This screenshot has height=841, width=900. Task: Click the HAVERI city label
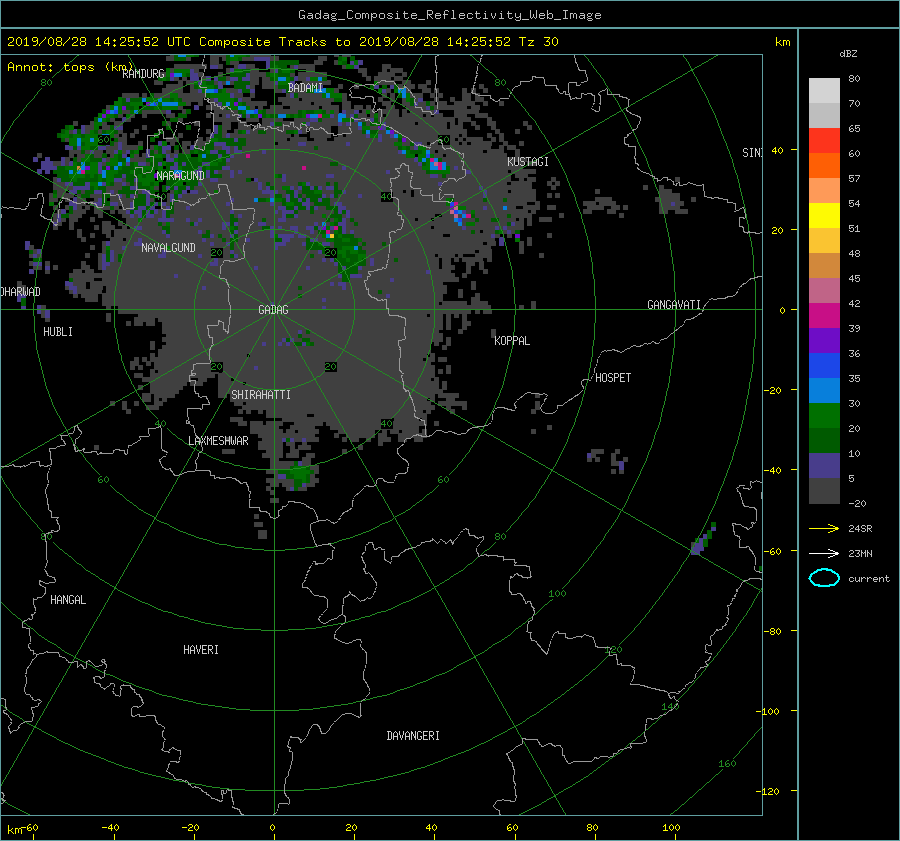point(201,650)
